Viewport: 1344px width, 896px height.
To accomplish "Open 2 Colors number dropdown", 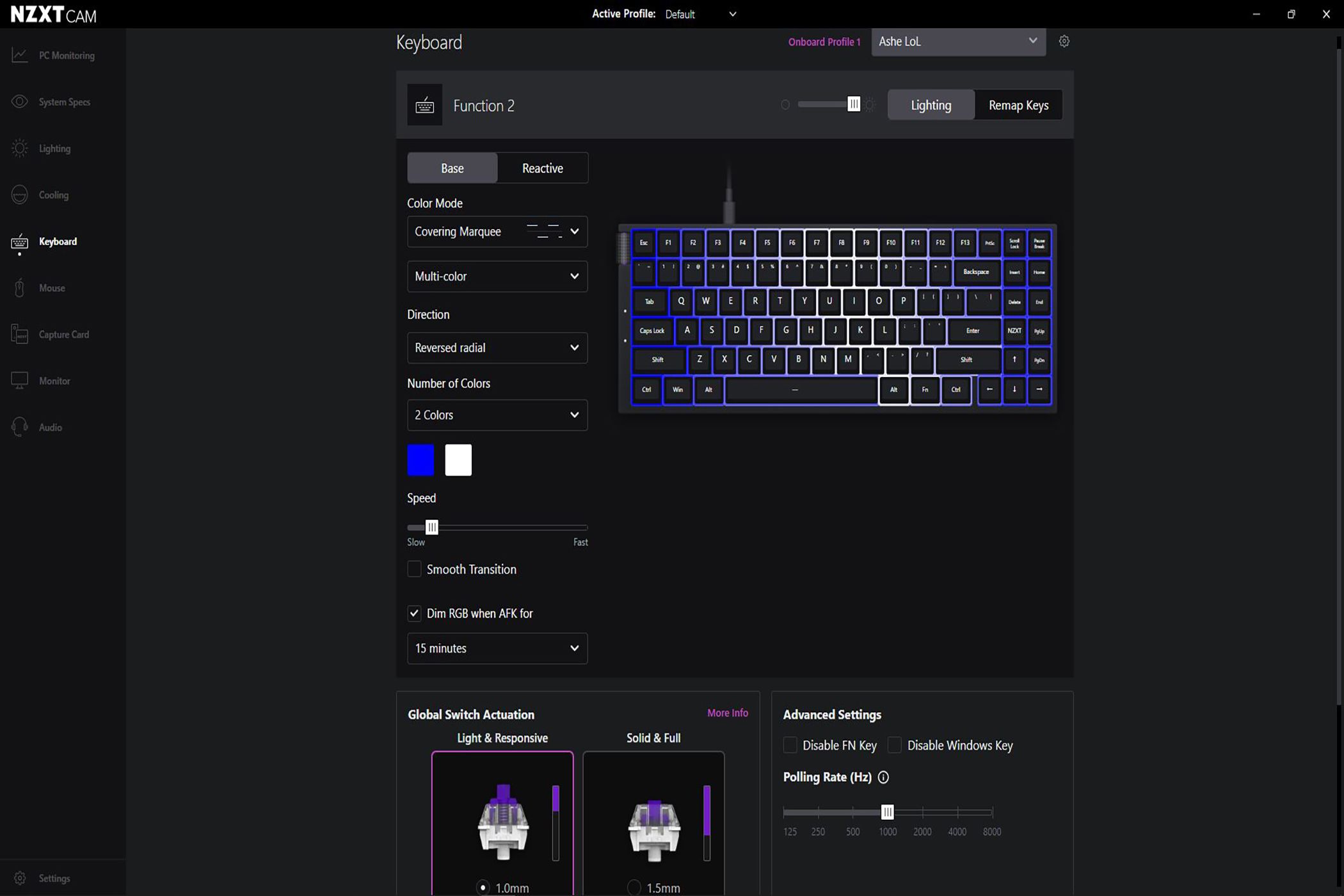I will (497, 415).
